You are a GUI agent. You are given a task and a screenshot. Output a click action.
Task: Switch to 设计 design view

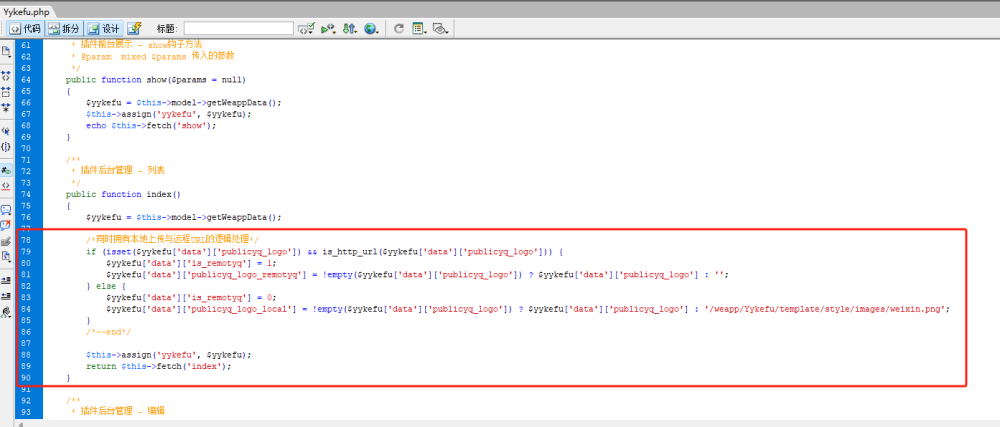(x=104, y=28)
